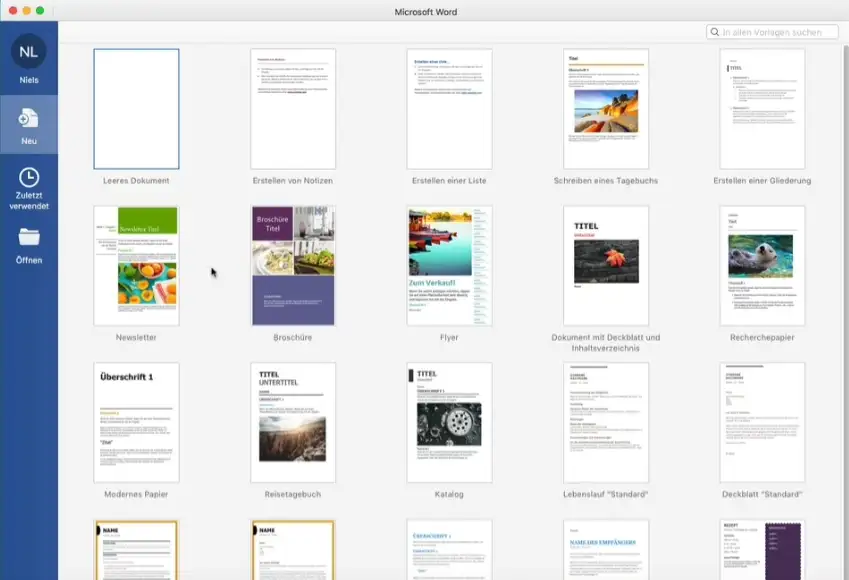Select the Recherchepapier template
Viewport: 849px width, 580px height.
pyautogui.click(x=762, y=266)
